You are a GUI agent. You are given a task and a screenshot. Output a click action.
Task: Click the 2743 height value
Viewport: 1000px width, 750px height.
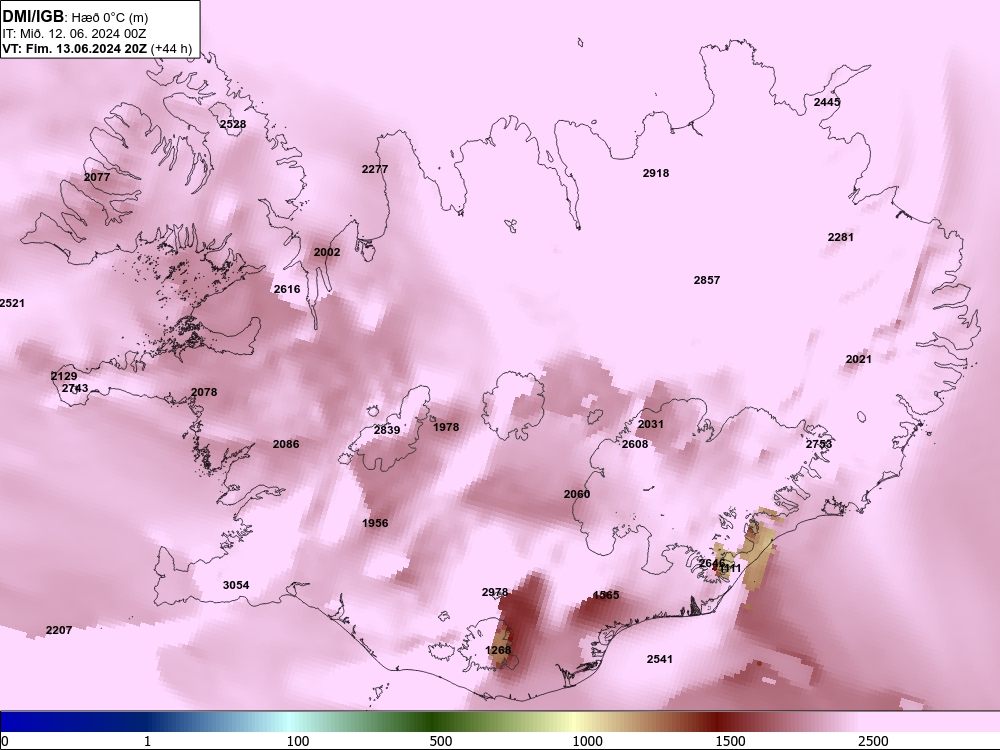[x=75, y=388]
